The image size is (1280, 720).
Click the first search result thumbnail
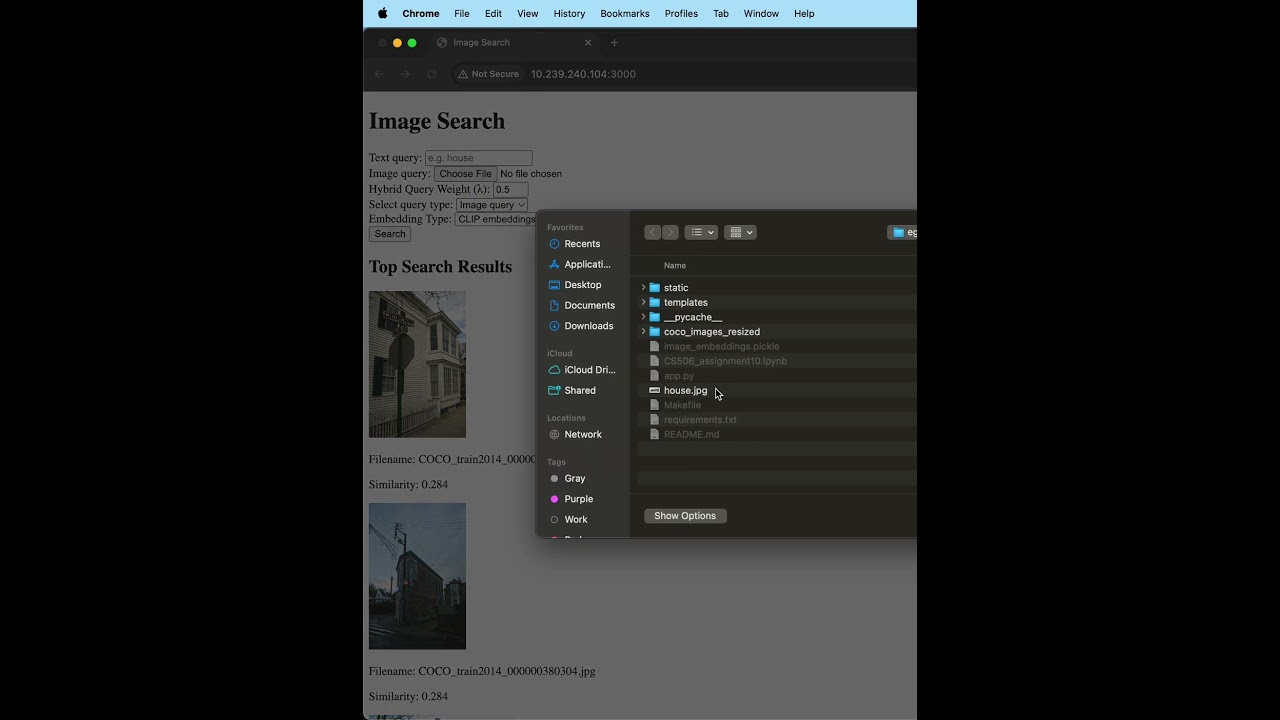coord(417,364)
